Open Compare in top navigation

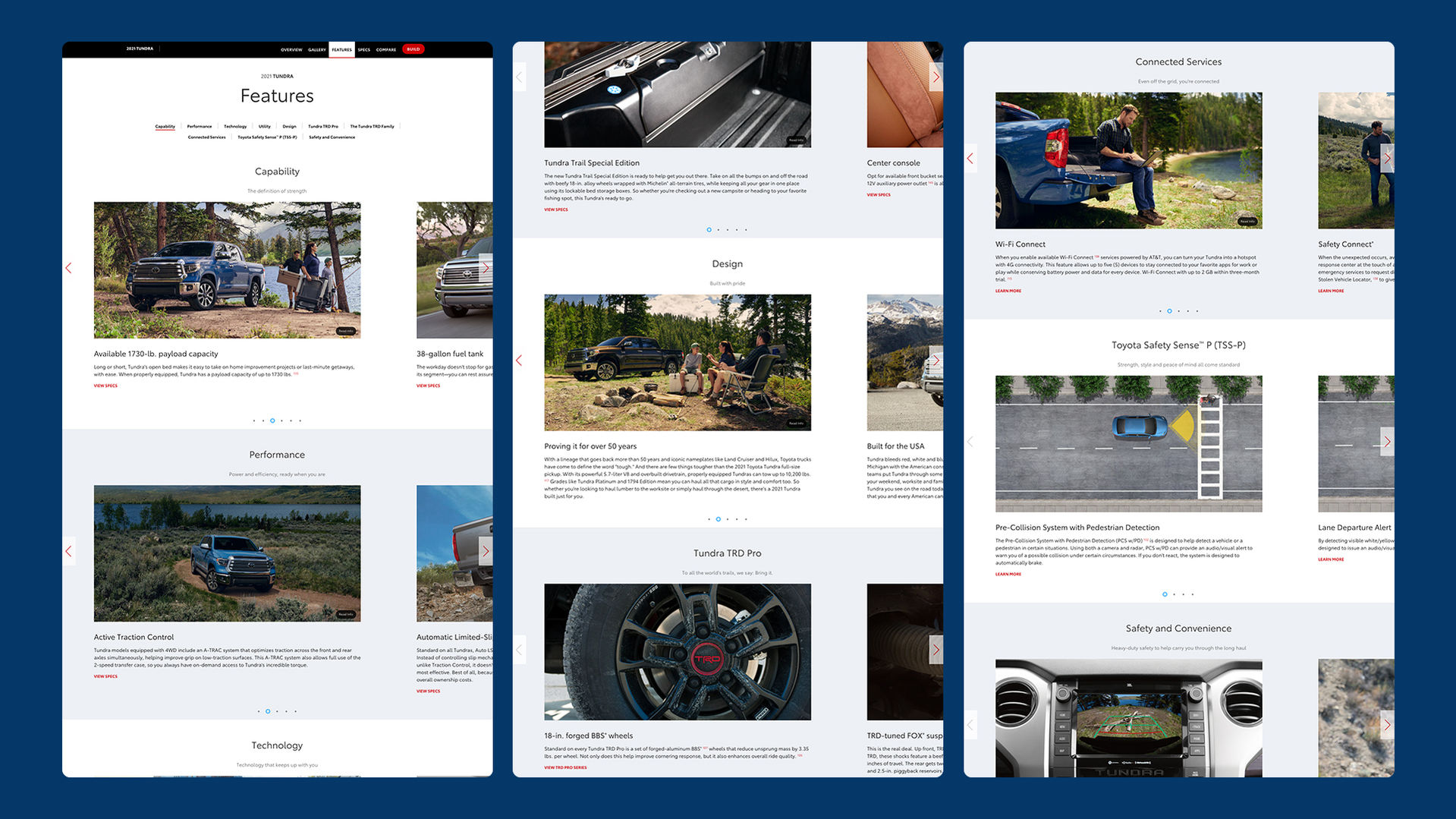(x=386, y=50)
